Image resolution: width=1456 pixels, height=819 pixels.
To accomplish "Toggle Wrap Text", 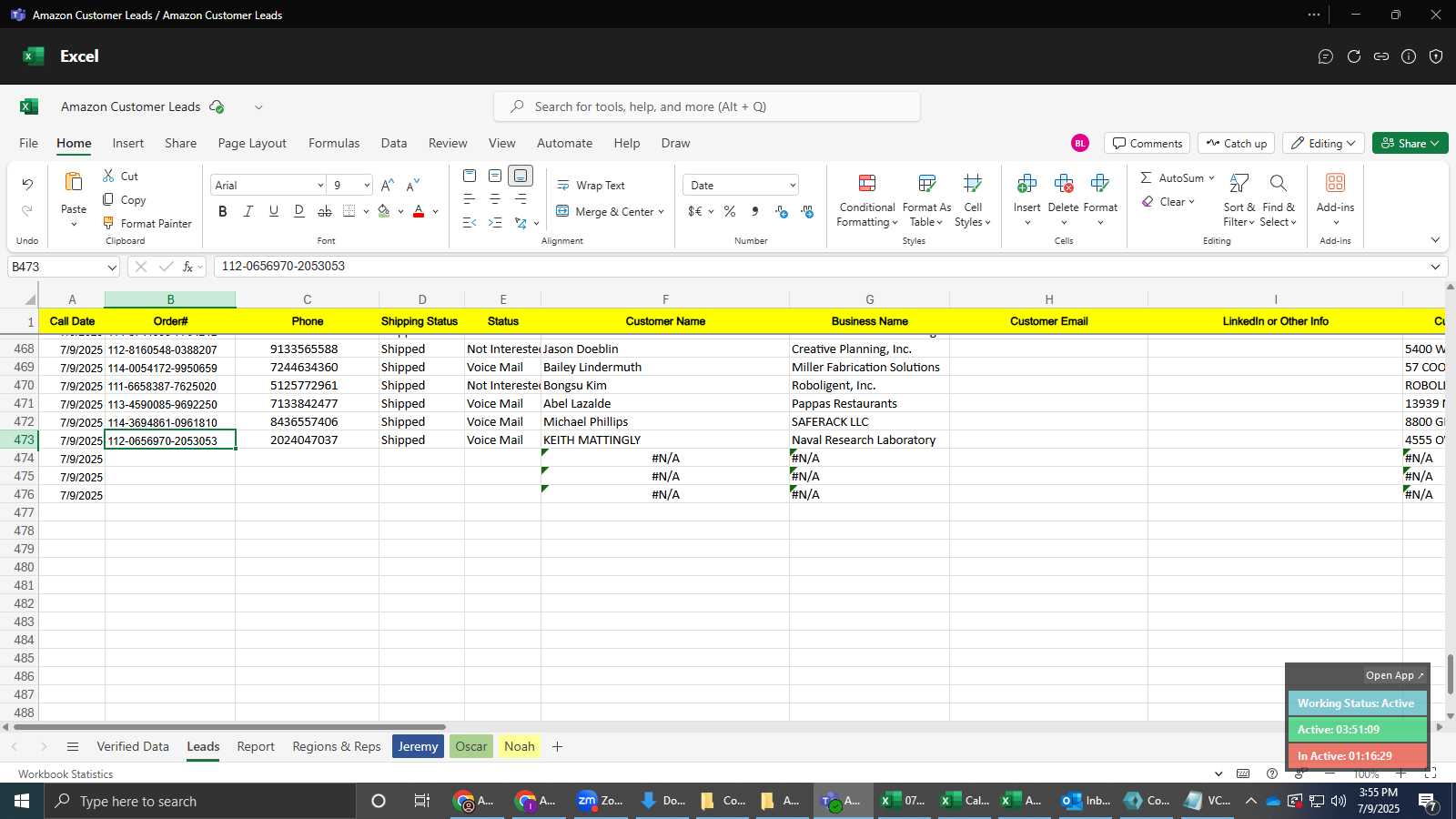I will point(591,186).
